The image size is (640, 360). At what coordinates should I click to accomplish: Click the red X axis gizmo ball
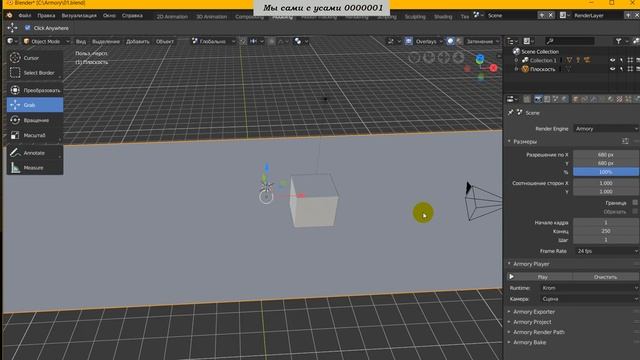pos(493,68)
